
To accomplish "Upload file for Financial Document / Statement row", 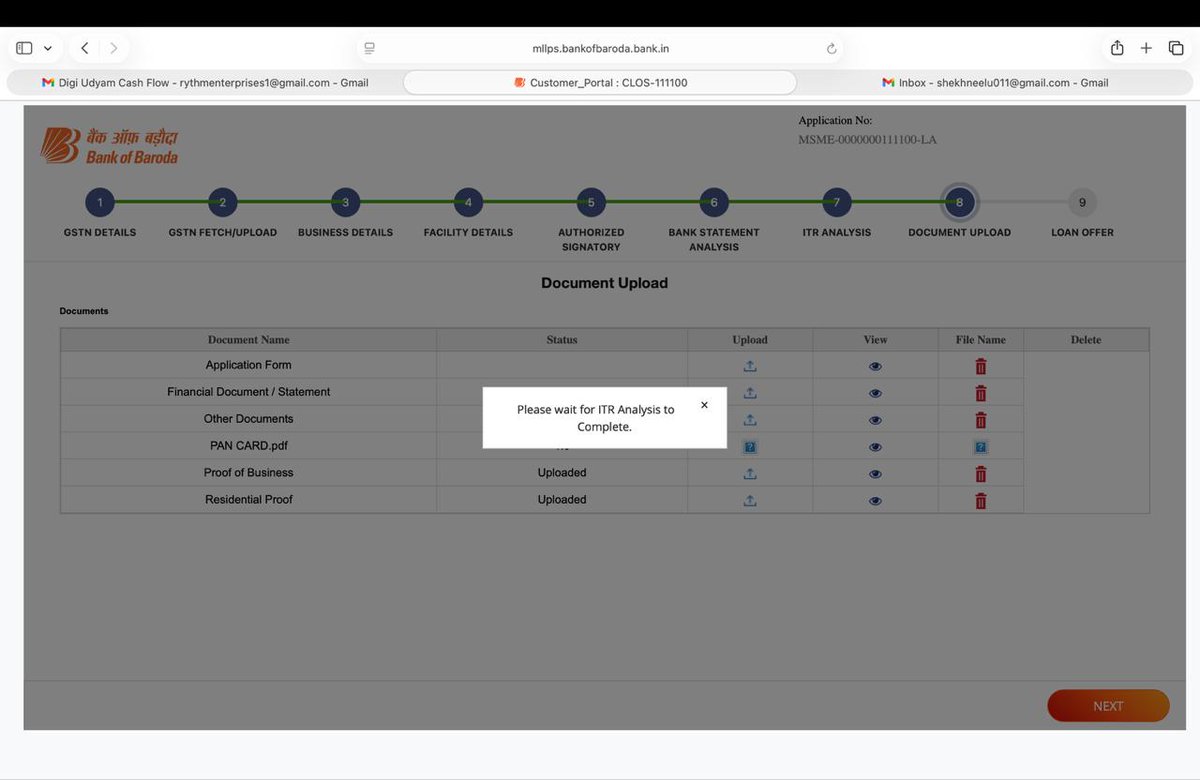I will (x=750, y=393).
